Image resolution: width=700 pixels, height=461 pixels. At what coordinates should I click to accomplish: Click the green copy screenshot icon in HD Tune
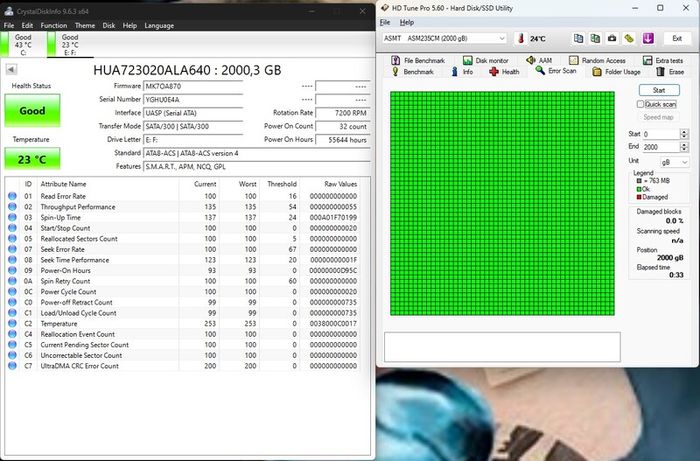[595, 38]
